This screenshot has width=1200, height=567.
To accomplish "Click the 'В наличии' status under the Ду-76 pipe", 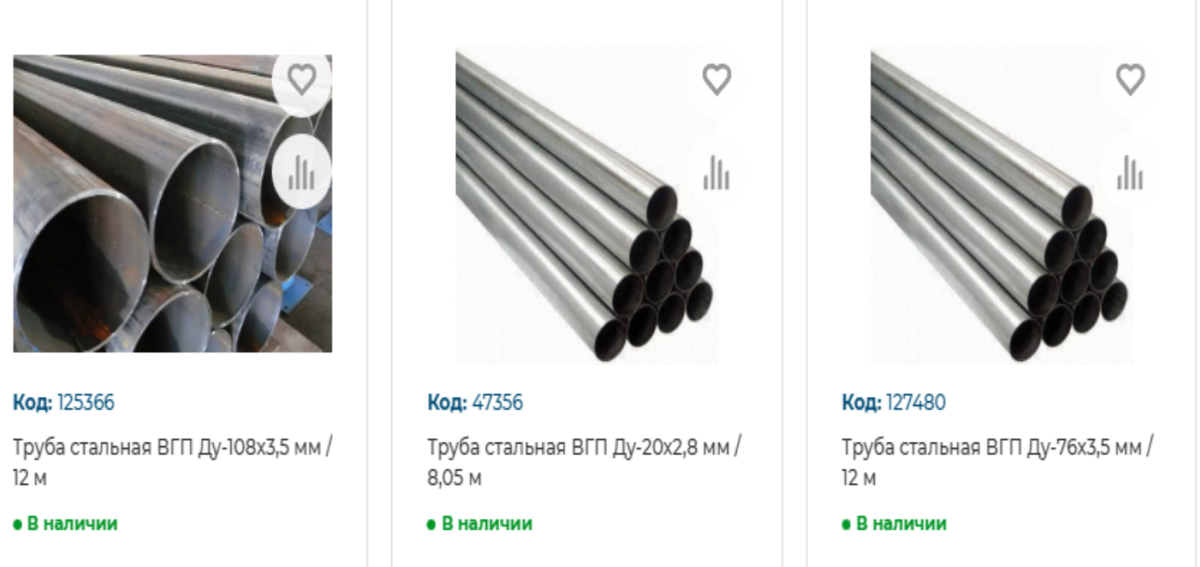I will (x=894, y=523).
